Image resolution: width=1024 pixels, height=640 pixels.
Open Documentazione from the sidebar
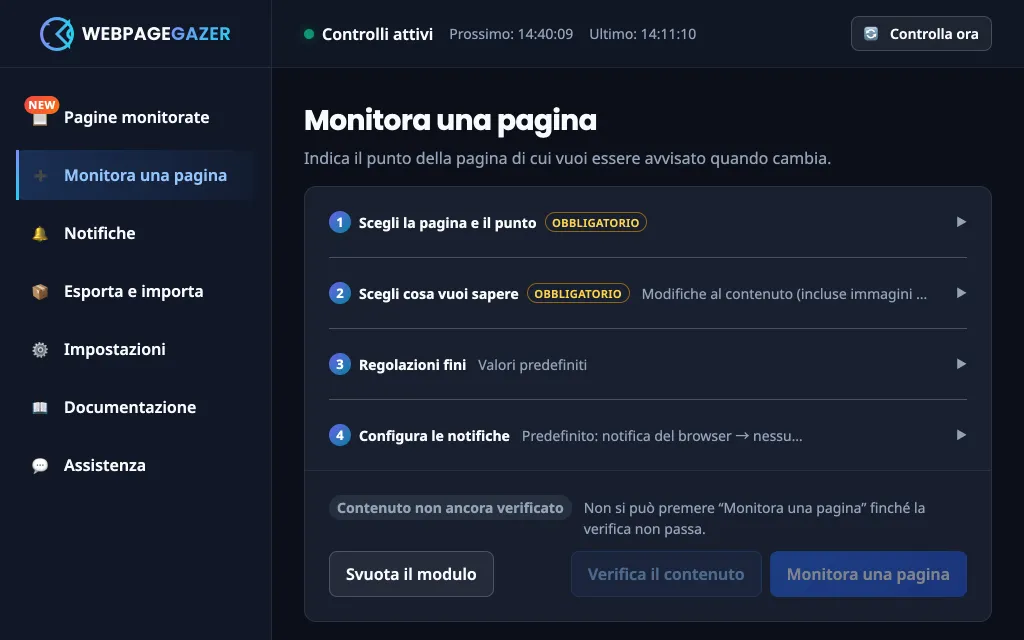point(135,408)
